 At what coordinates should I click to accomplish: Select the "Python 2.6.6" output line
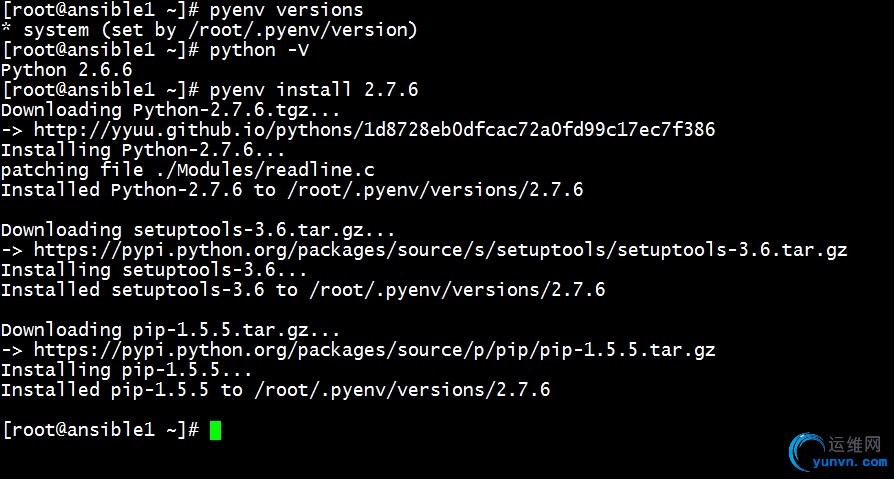coord(66,70)
